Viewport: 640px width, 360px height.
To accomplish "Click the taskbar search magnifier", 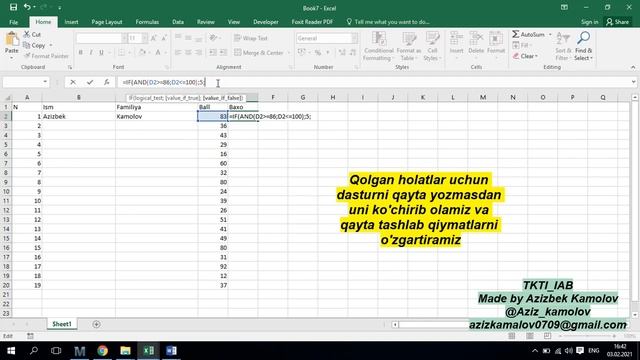I will [x=34, y=351].
